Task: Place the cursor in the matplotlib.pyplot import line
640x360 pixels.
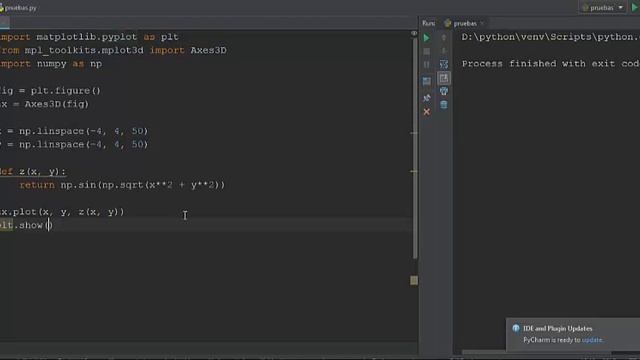Action: click(x=89, y=37)
